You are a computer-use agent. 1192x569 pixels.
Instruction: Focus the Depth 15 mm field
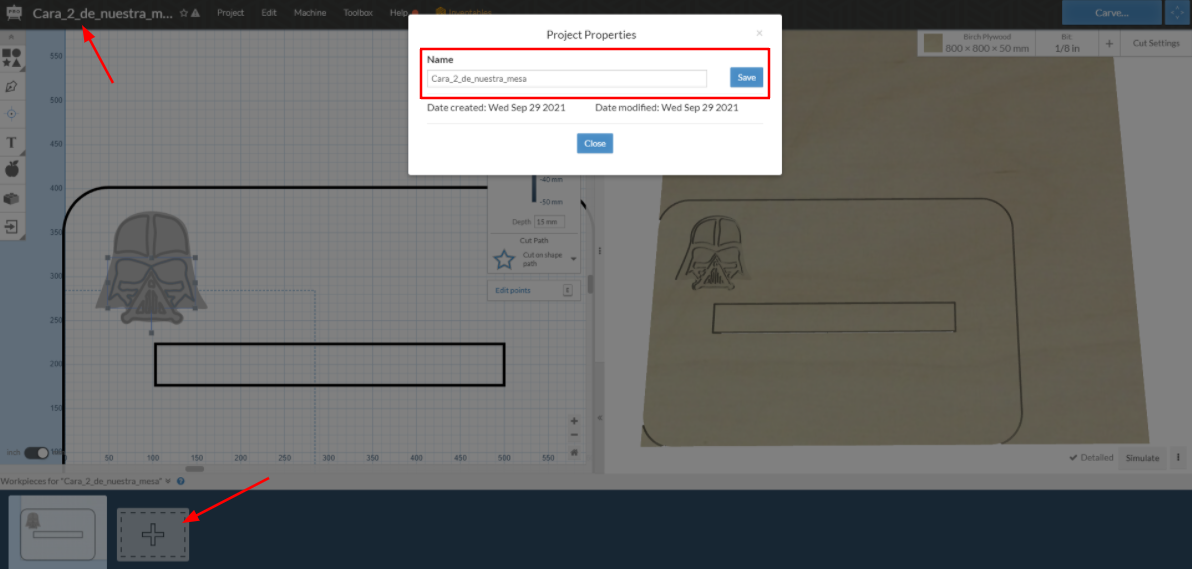(550, 222)
